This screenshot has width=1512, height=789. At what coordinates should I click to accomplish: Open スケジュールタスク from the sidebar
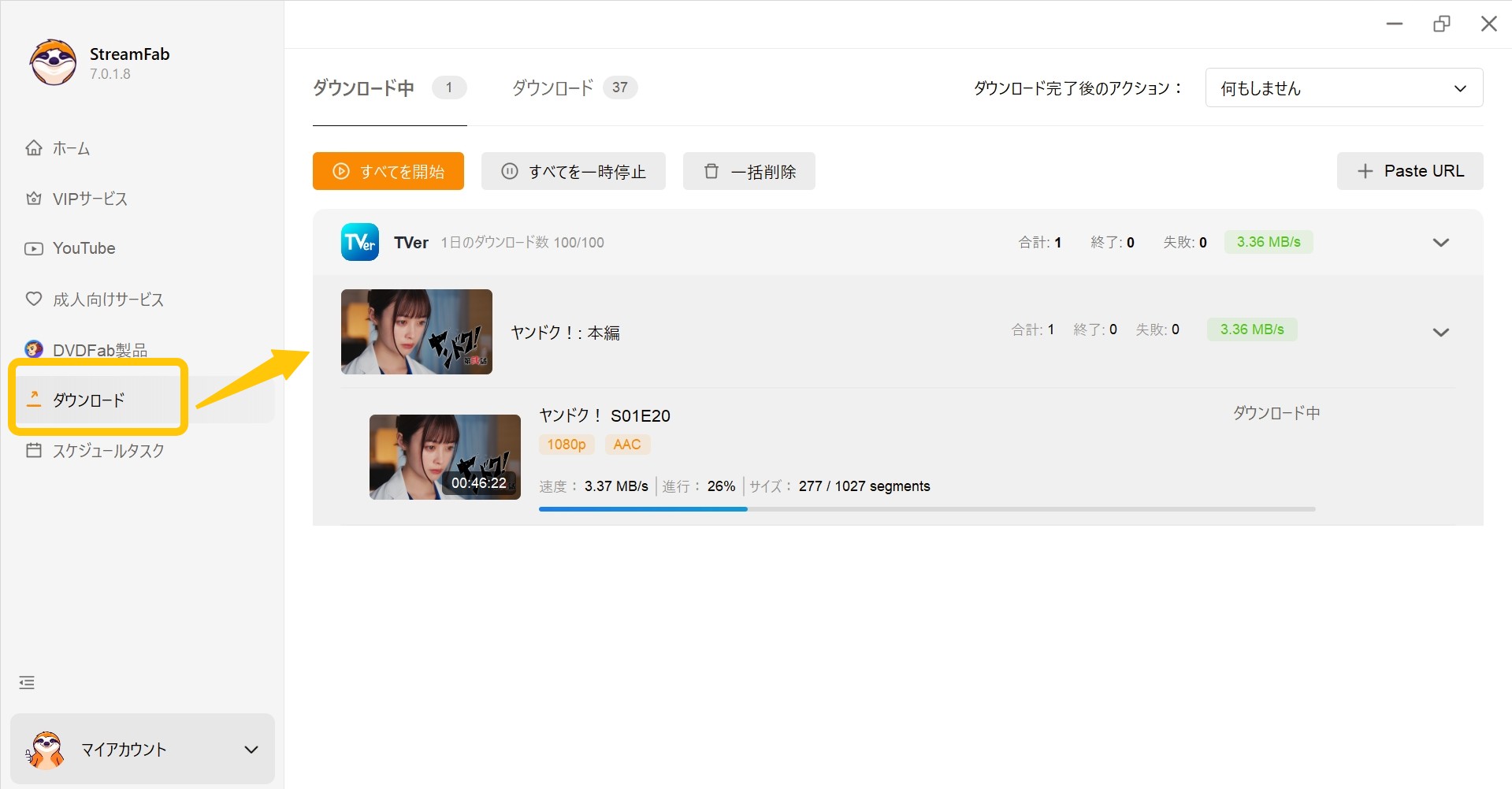pyautogui.click(x=108, y=450)
